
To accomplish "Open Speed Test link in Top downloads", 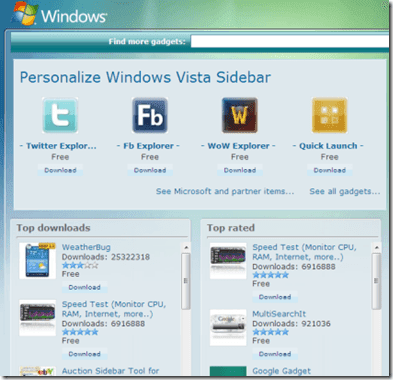I will pos(114,309).
